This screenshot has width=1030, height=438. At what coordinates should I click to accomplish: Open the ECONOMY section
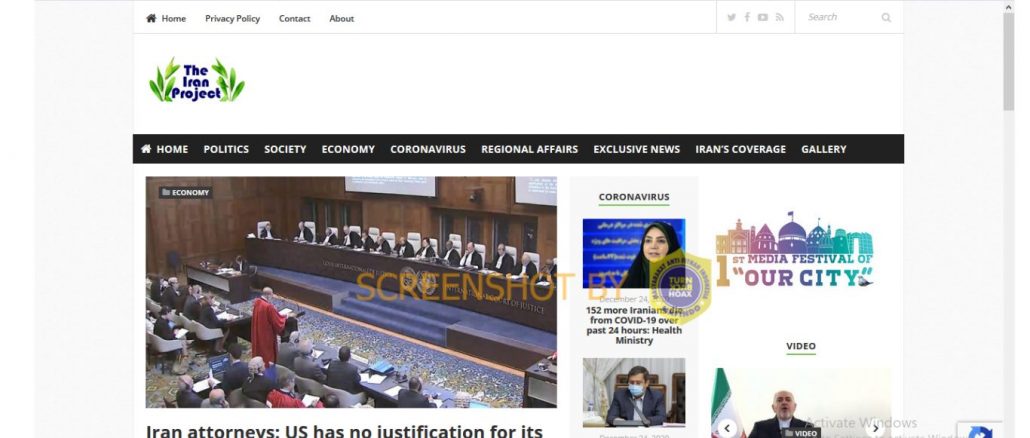[348, 149]
